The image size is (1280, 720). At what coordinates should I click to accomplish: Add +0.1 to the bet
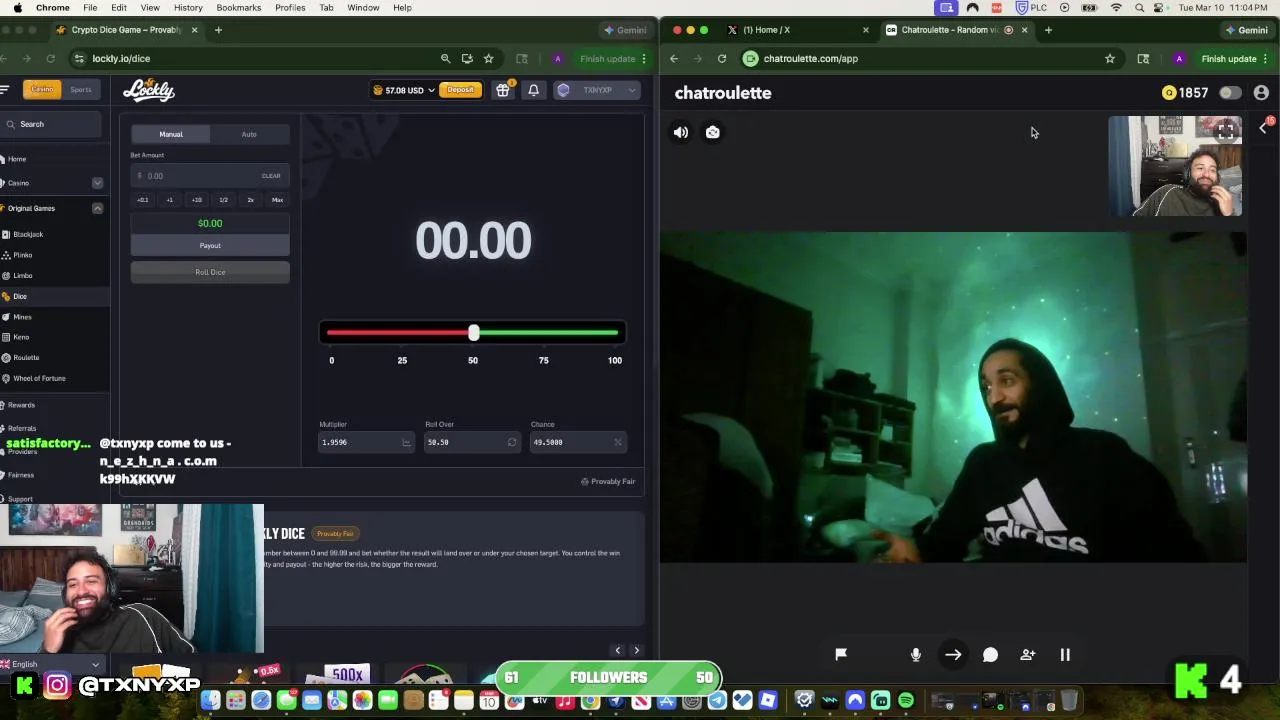pos(143,200)
